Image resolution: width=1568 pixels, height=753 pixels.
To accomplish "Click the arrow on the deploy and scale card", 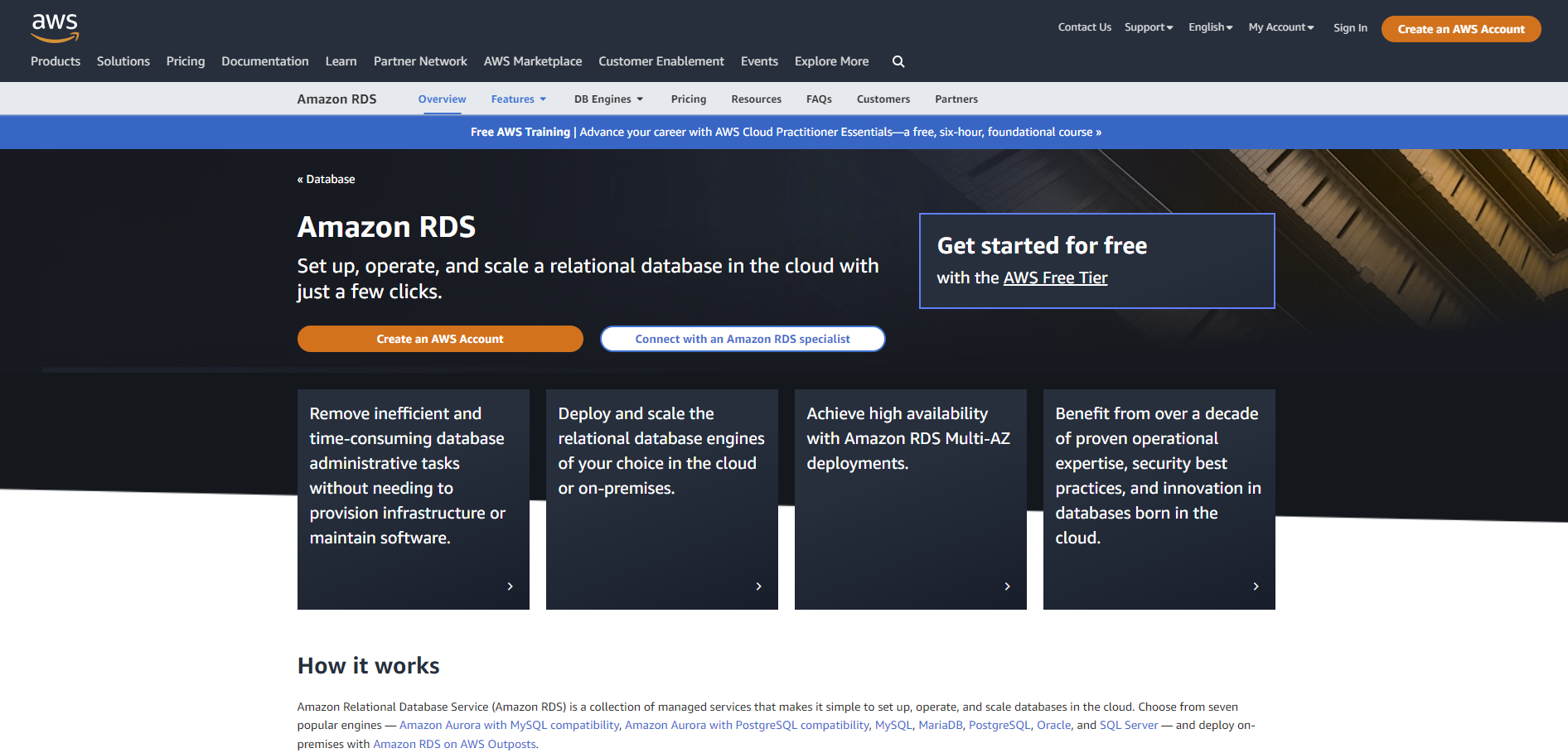I will tap(758, 586).
